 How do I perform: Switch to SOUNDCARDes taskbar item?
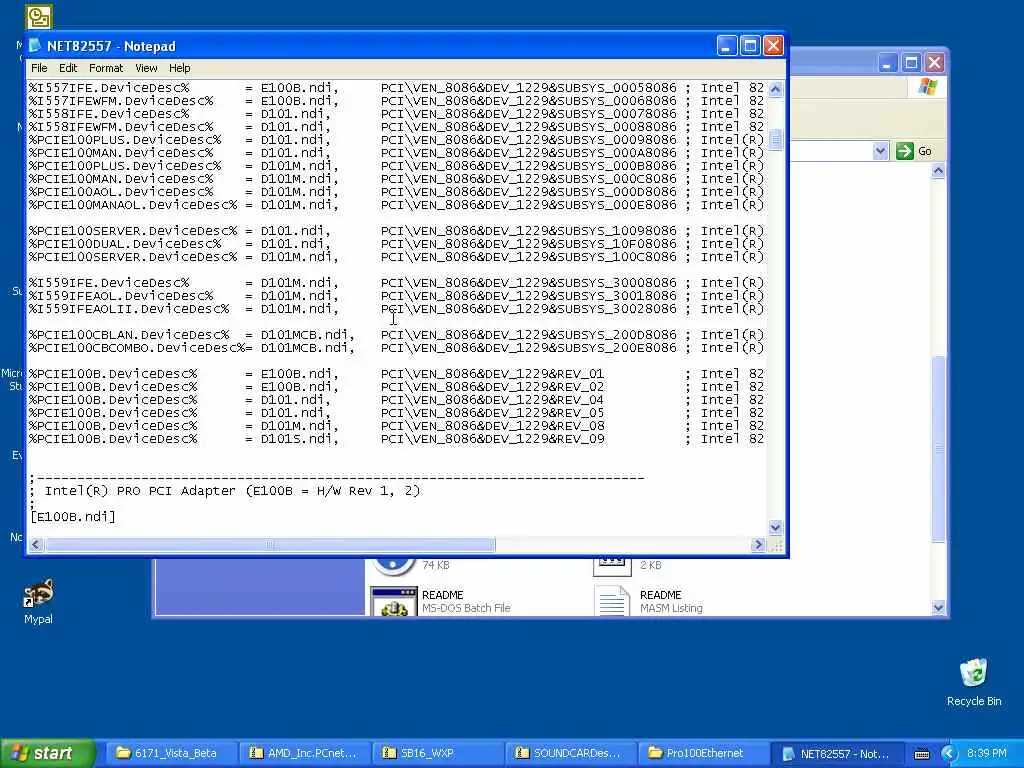(x=569, y=753)
